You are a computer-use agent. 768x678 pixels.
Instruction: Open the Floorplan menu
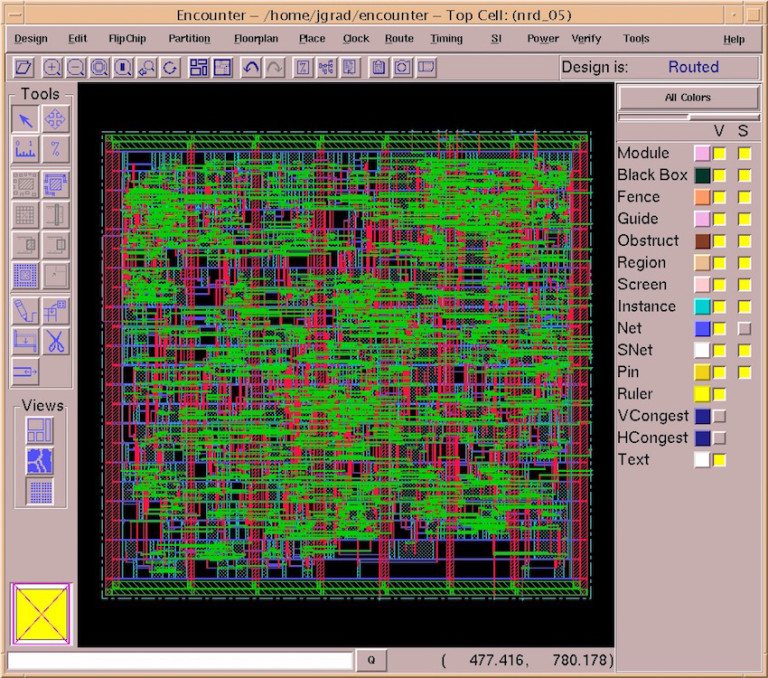pos(255,39)
